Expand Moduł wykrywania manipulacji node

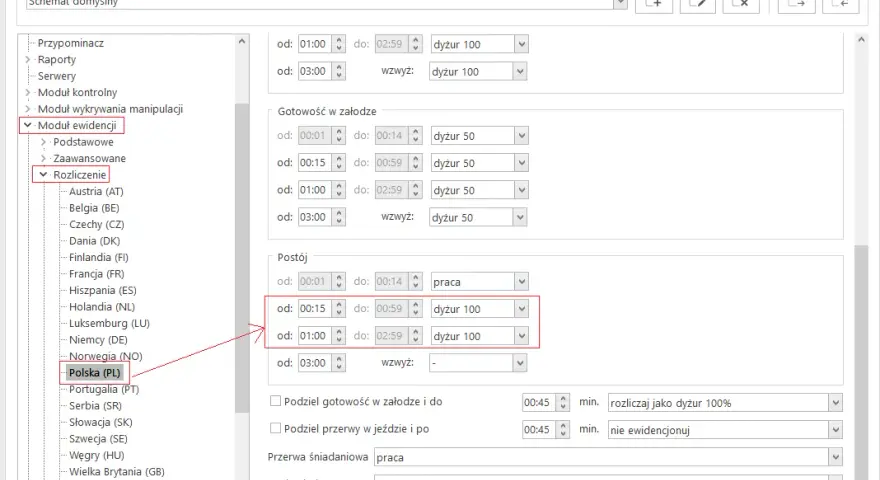click(28, 109)
